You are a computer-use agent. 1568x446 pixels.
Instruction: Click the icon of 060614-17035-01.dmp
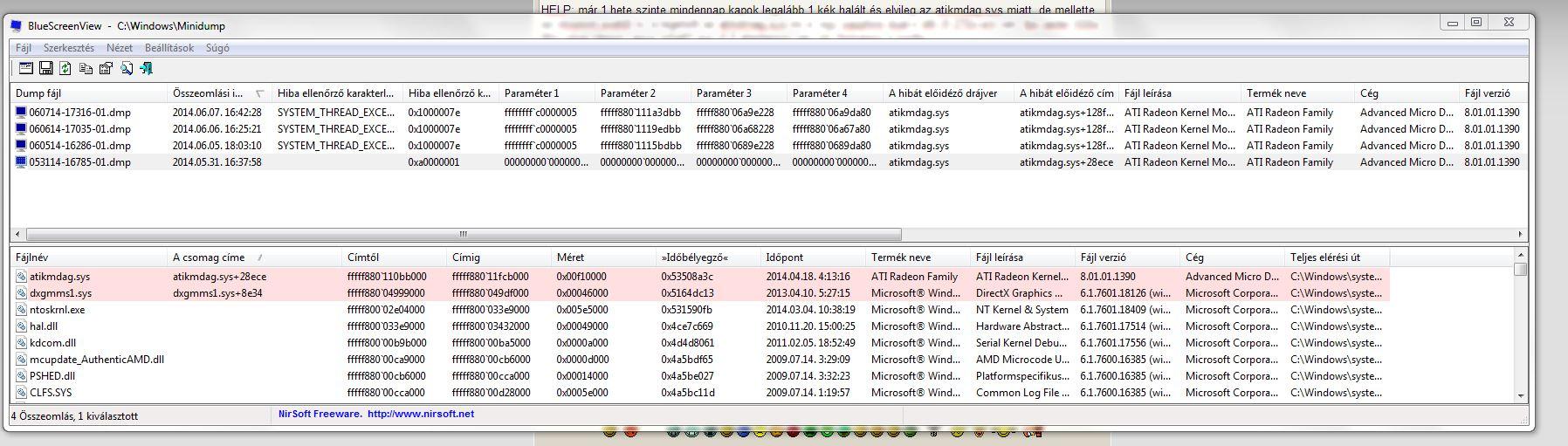point(21,129)
